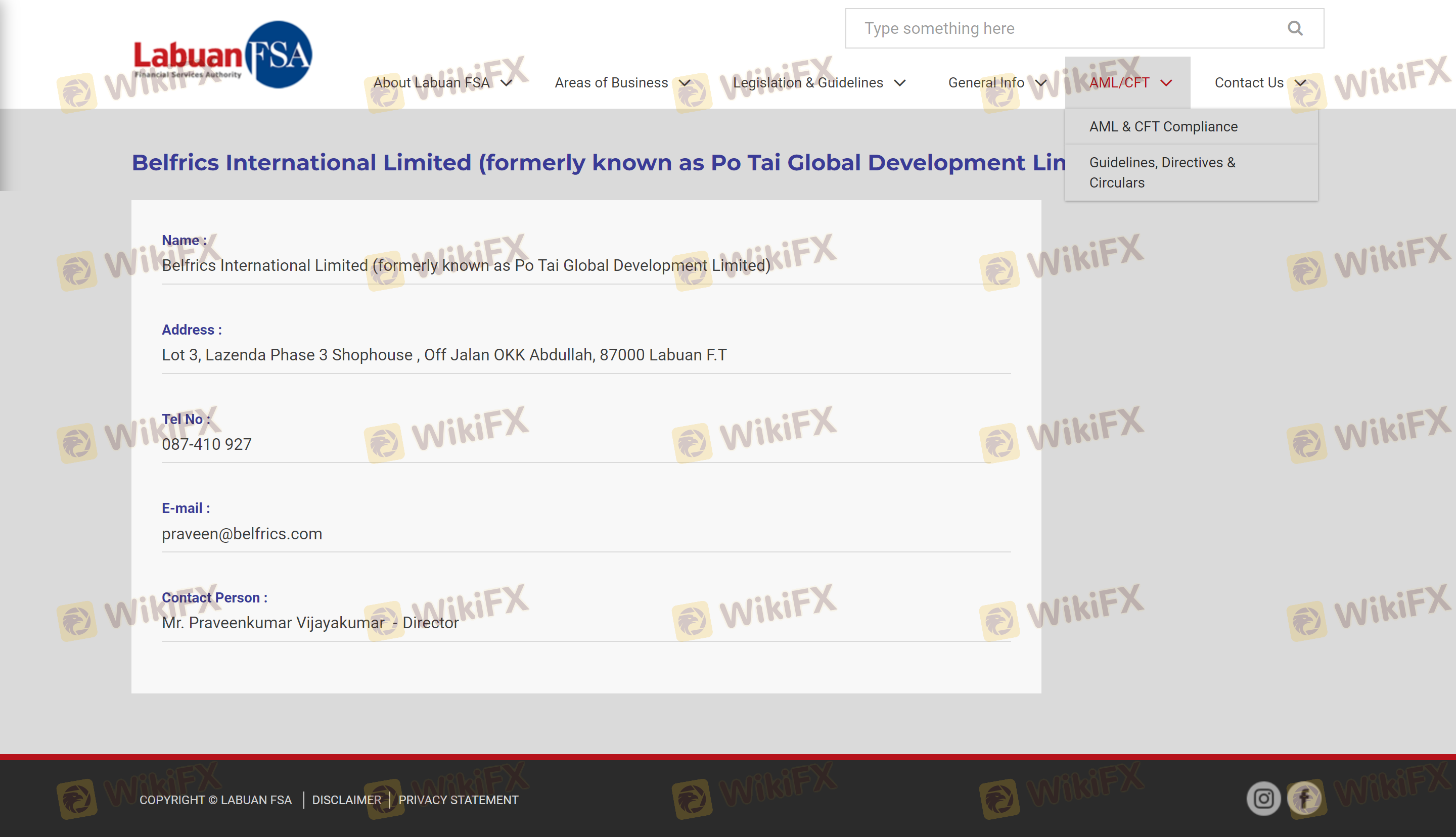This screenshot has width=1456, height=837.
Task: Select AML & CFT Compliance item
Action: tap(1163, 126)
